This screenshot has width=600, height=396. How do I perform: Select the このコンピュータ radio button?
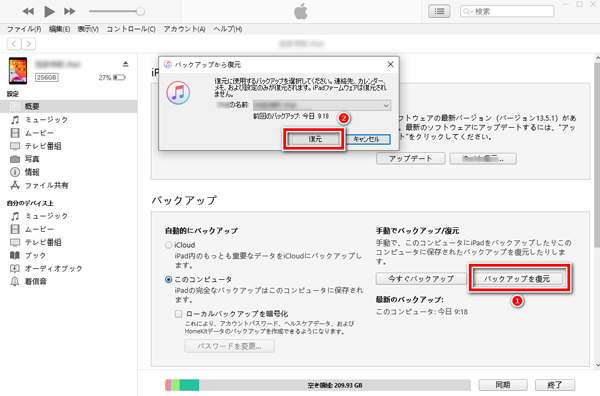coord(168,280)
